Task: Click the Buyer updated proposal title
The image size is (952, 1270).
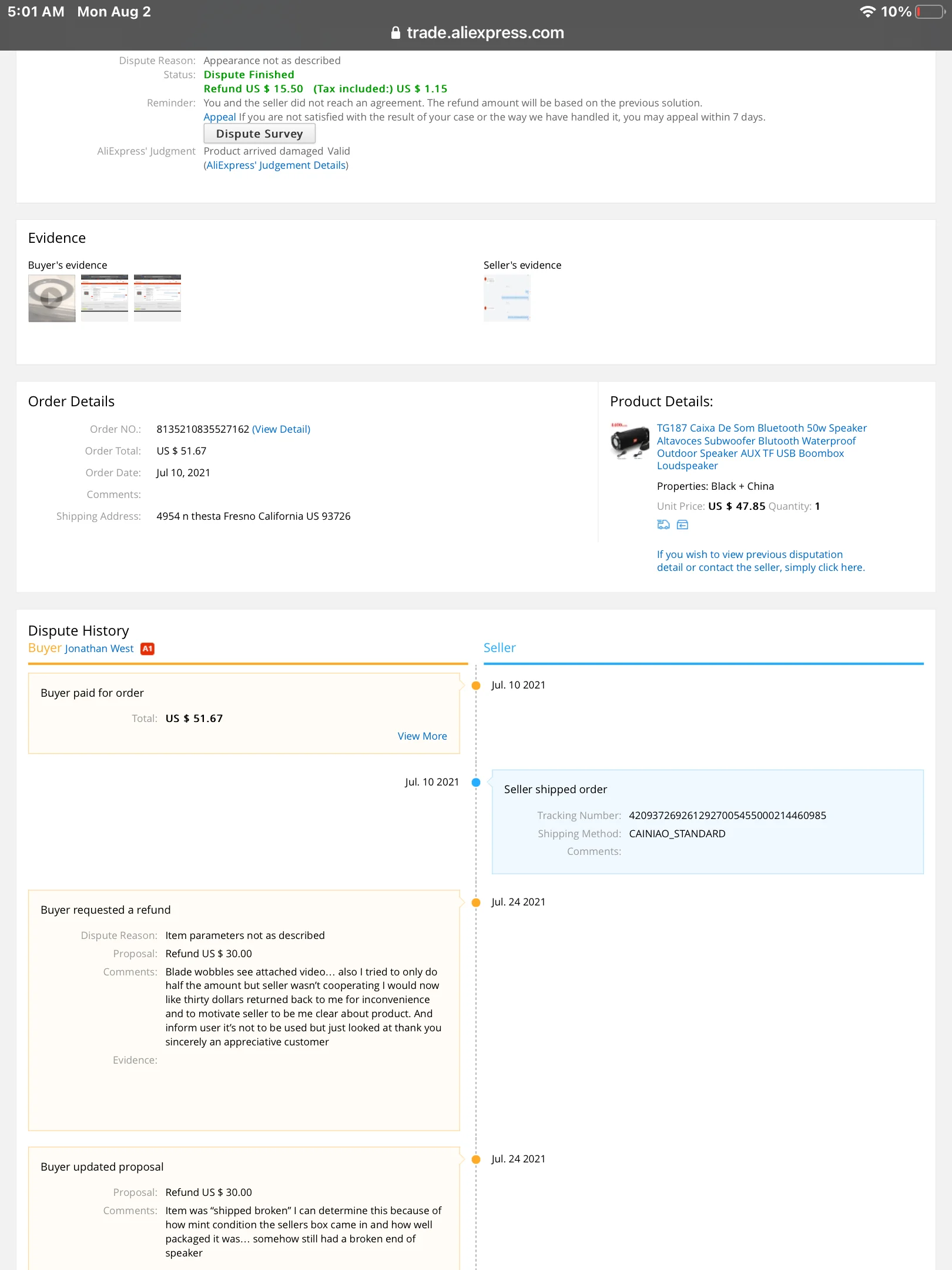Action: (x=102, y=1167)
